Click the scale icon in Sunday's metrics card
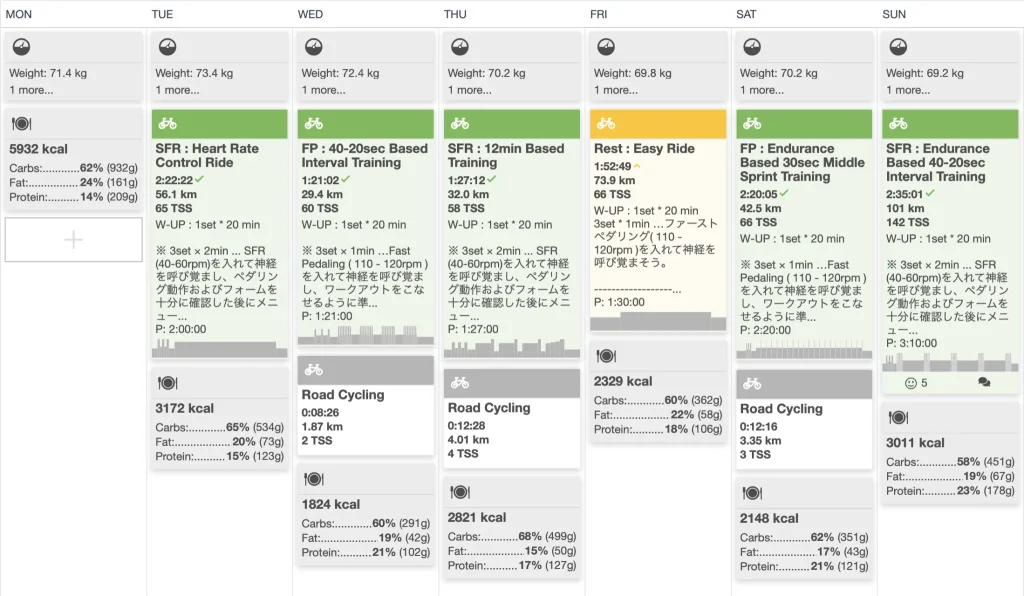Viewport: 1024px width, 596px height. (x=898, y=47)
